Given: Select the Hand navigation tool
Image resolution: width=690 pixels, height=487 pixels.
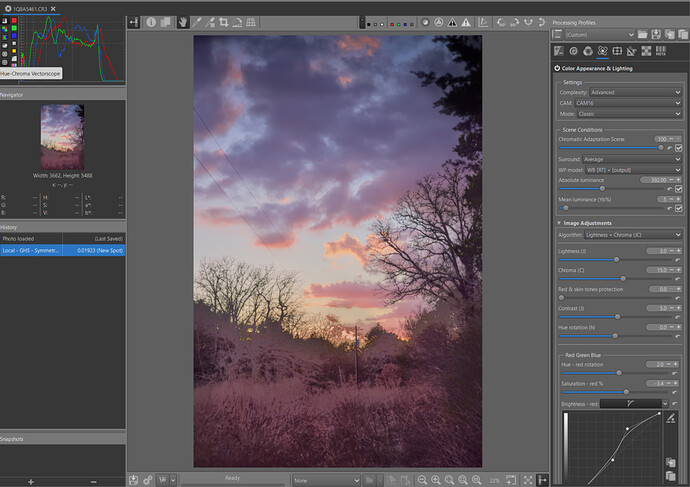Looking at the screenshot, I should 183,21.
